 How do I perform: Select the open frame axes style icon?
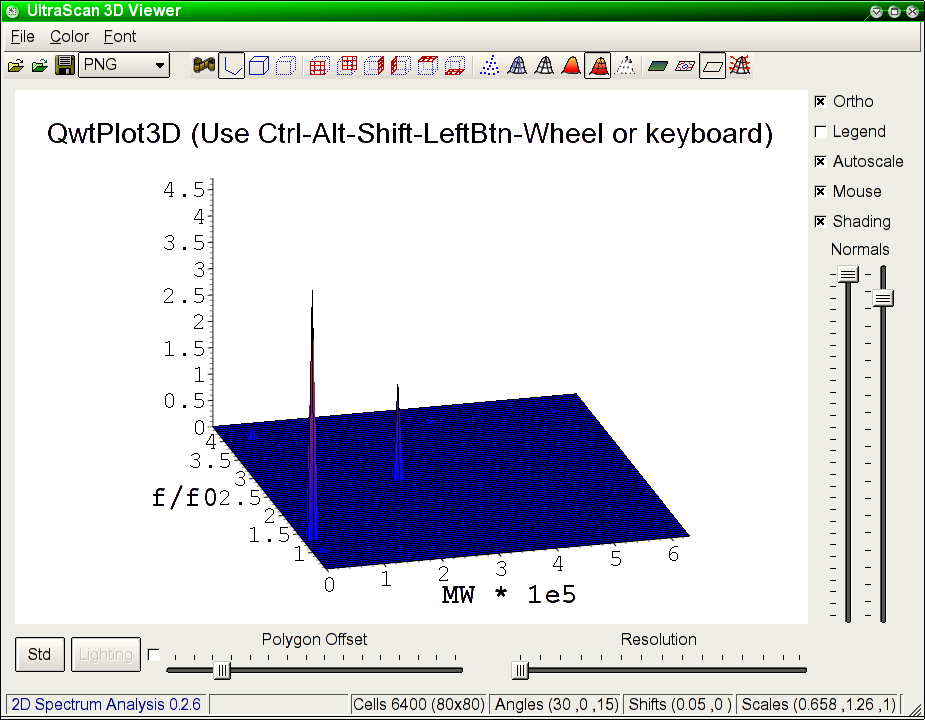point(232,66)
